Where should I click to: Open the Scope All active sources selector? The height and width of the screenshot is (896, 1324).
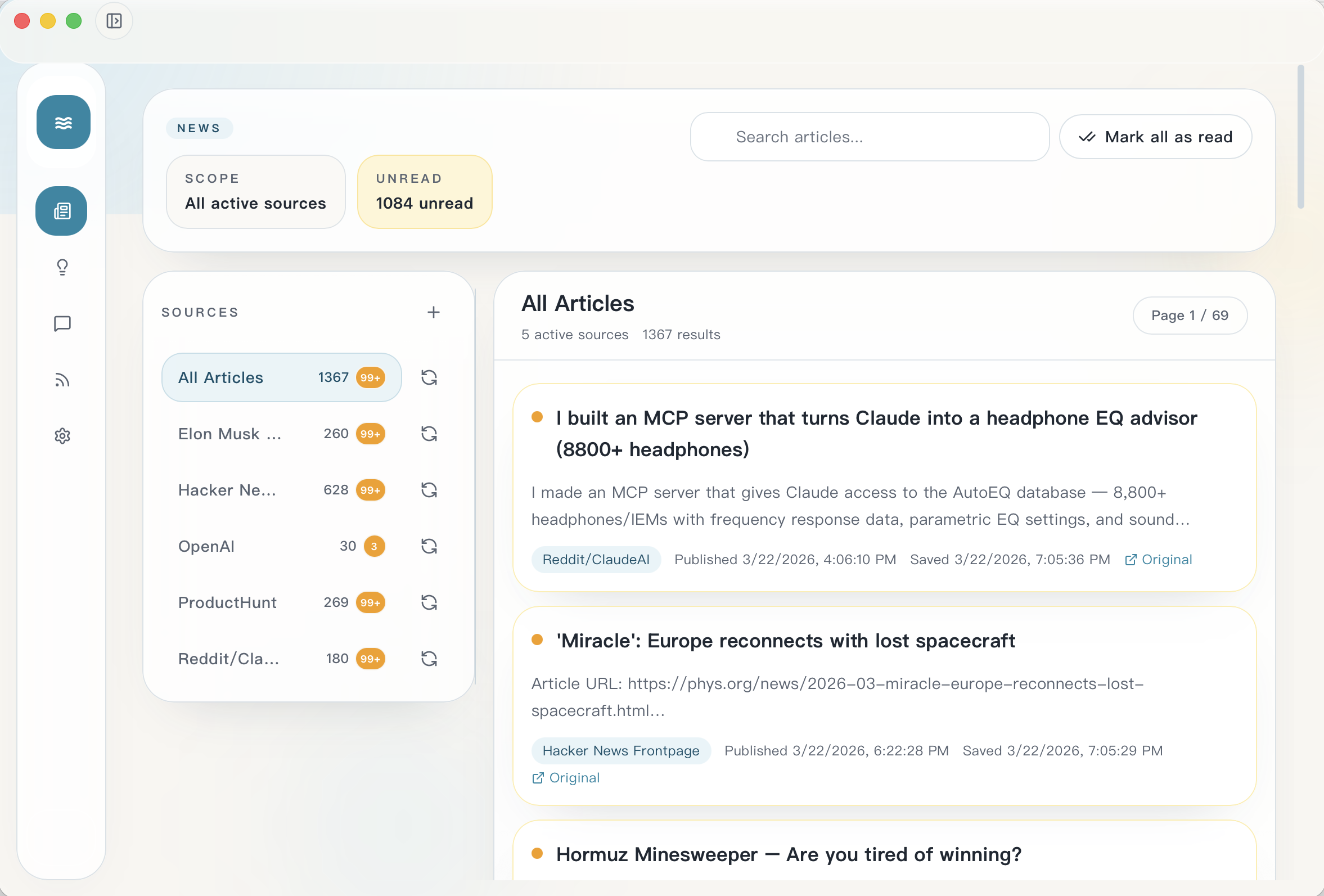tap(255, 192)
